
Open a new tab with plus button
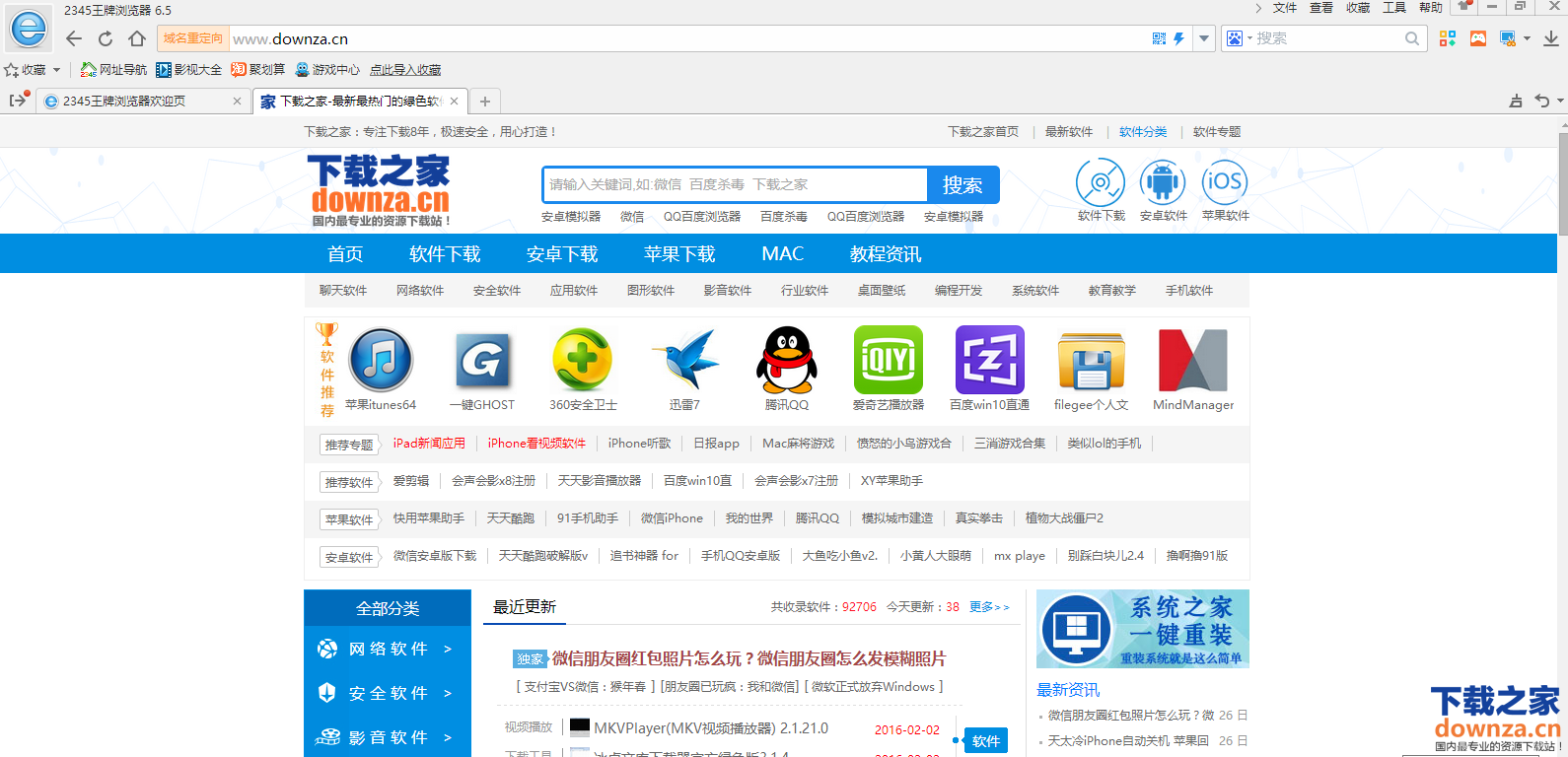(x=484, y=101)
